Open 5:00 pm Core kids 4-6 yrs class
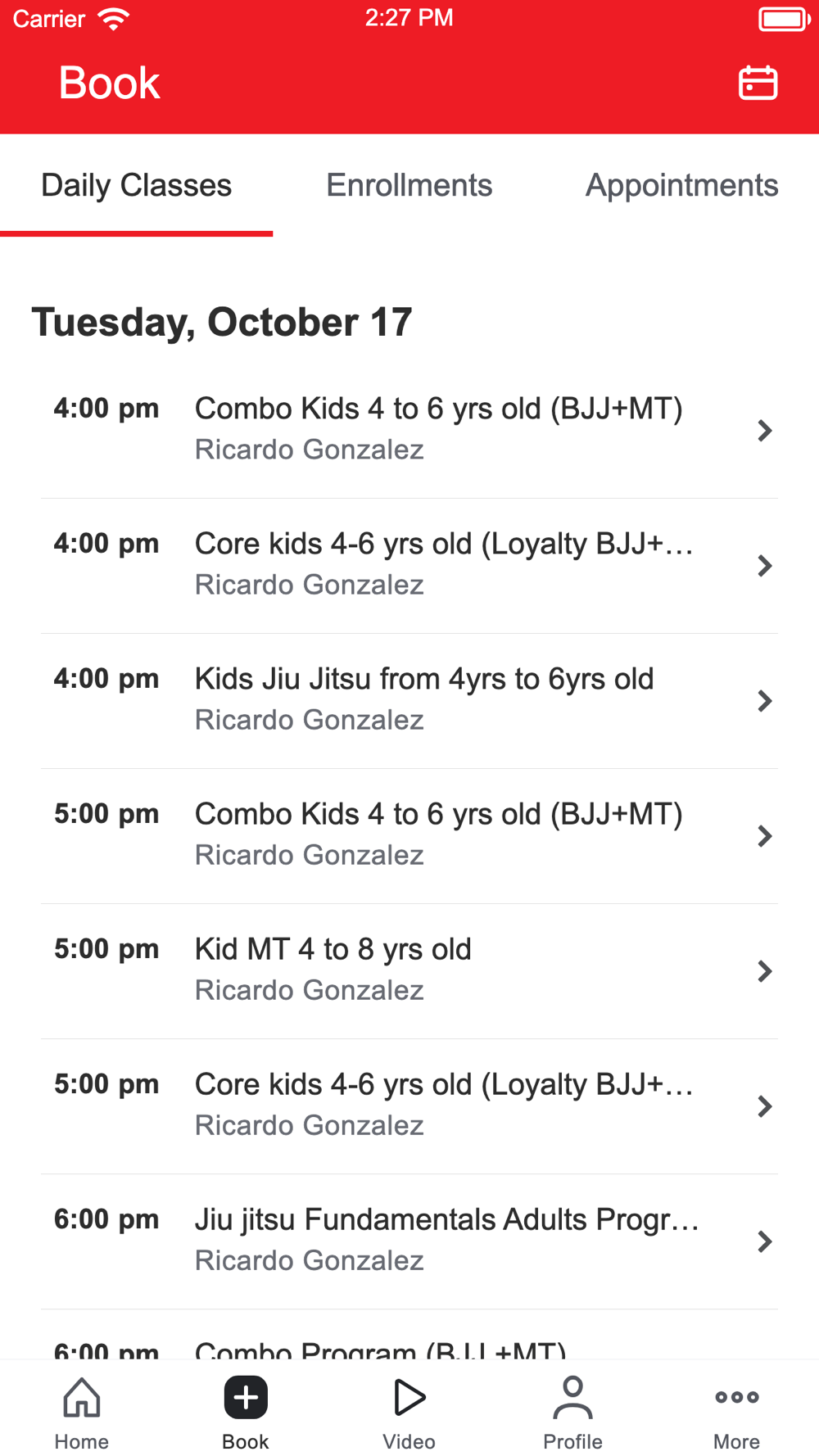This screenshot has height=1456, width=819. (409, 1106)
